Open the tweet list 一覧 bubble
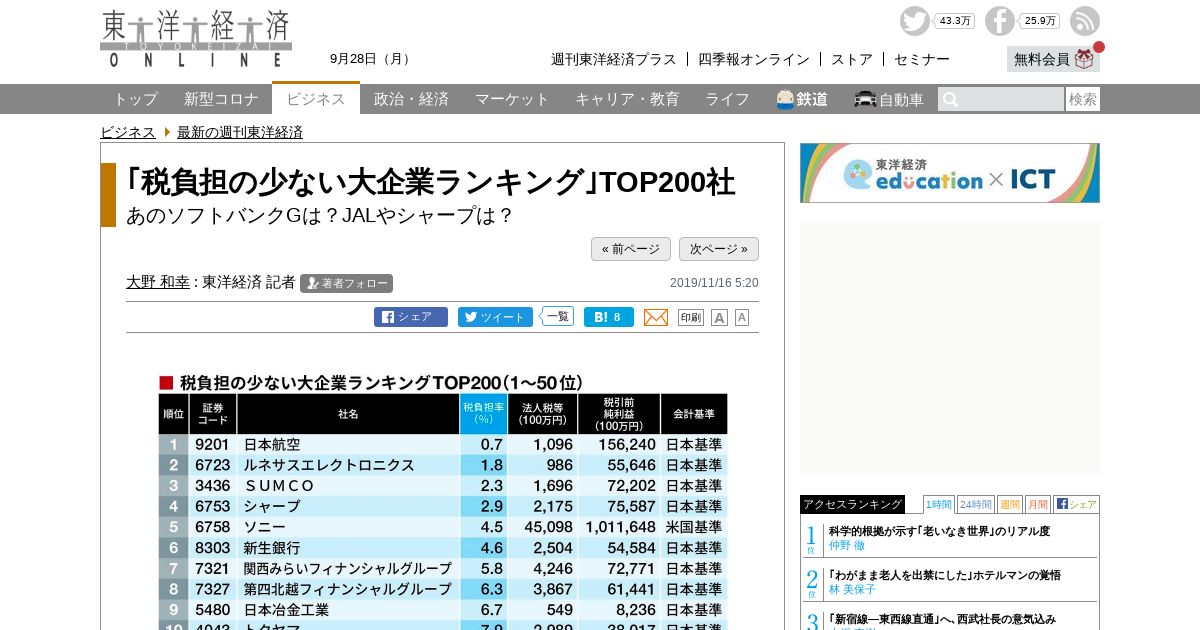Viewport: 1200px width, 630px height. click(557, 316)
